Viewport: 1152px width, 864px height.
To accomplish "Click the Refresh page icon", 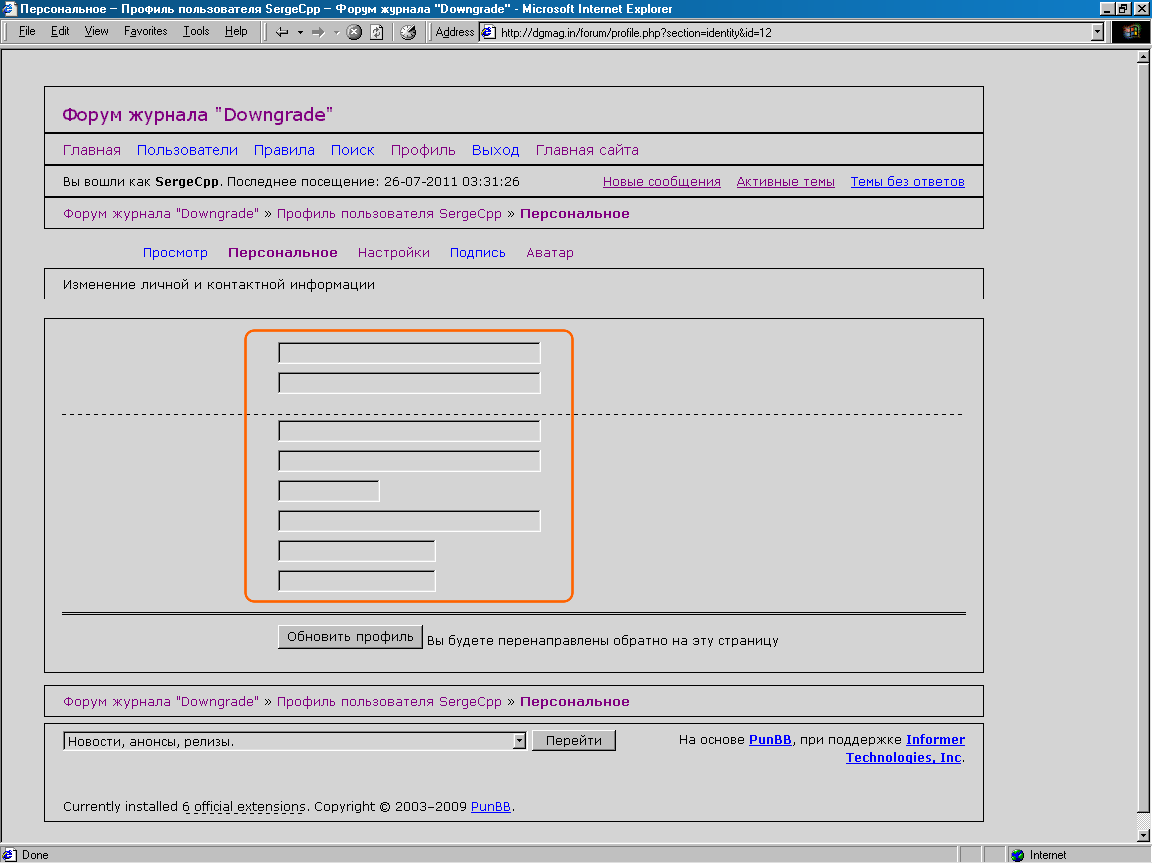I will click(x=376, y=32).
